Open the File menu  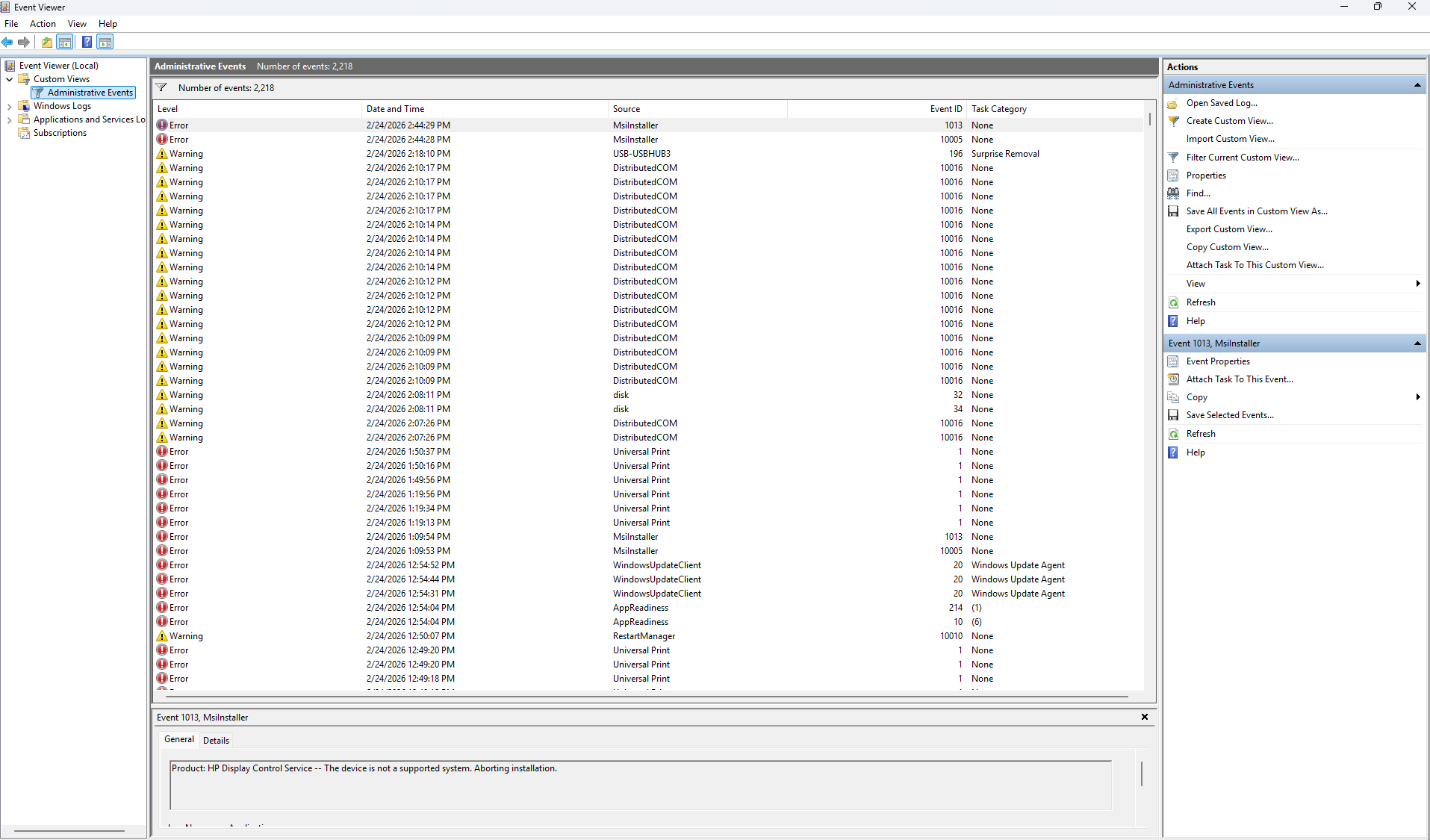click(11, 24)
